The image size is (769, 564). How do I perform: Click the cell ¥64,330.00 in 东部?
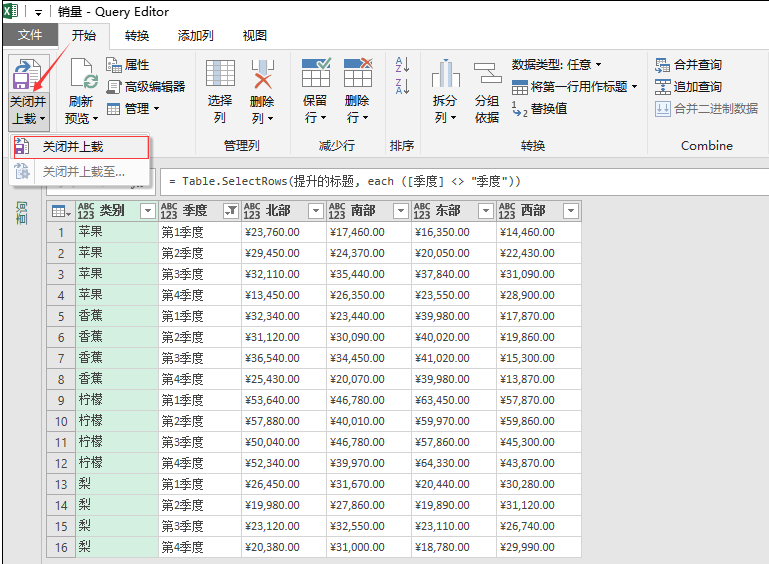tap(454, 463)
